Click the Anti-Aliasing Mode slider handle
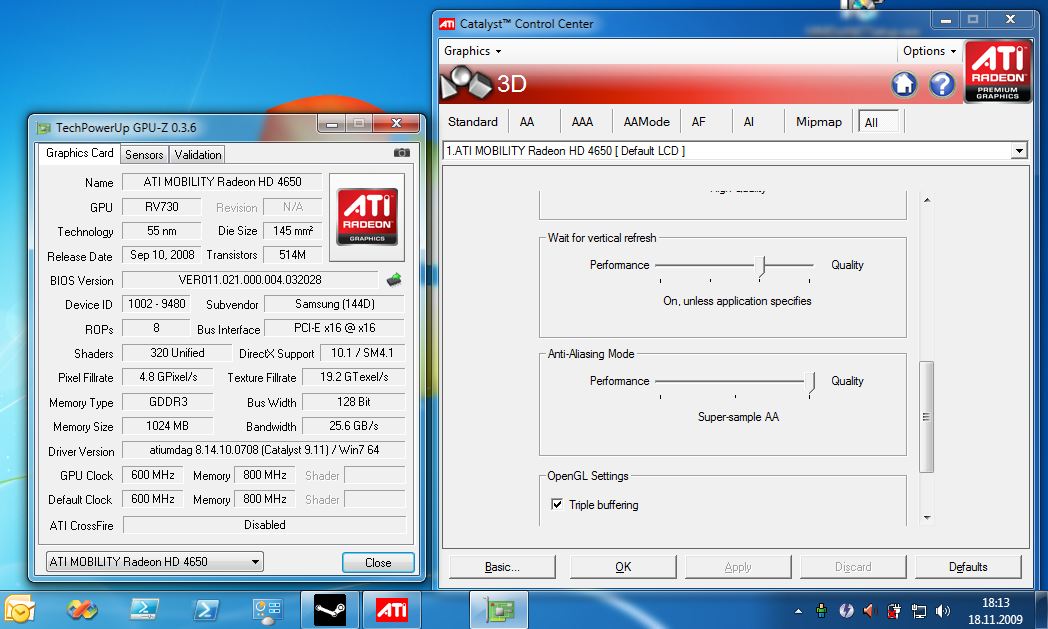Screen dimensions: 1048x629 click(810, 382)
